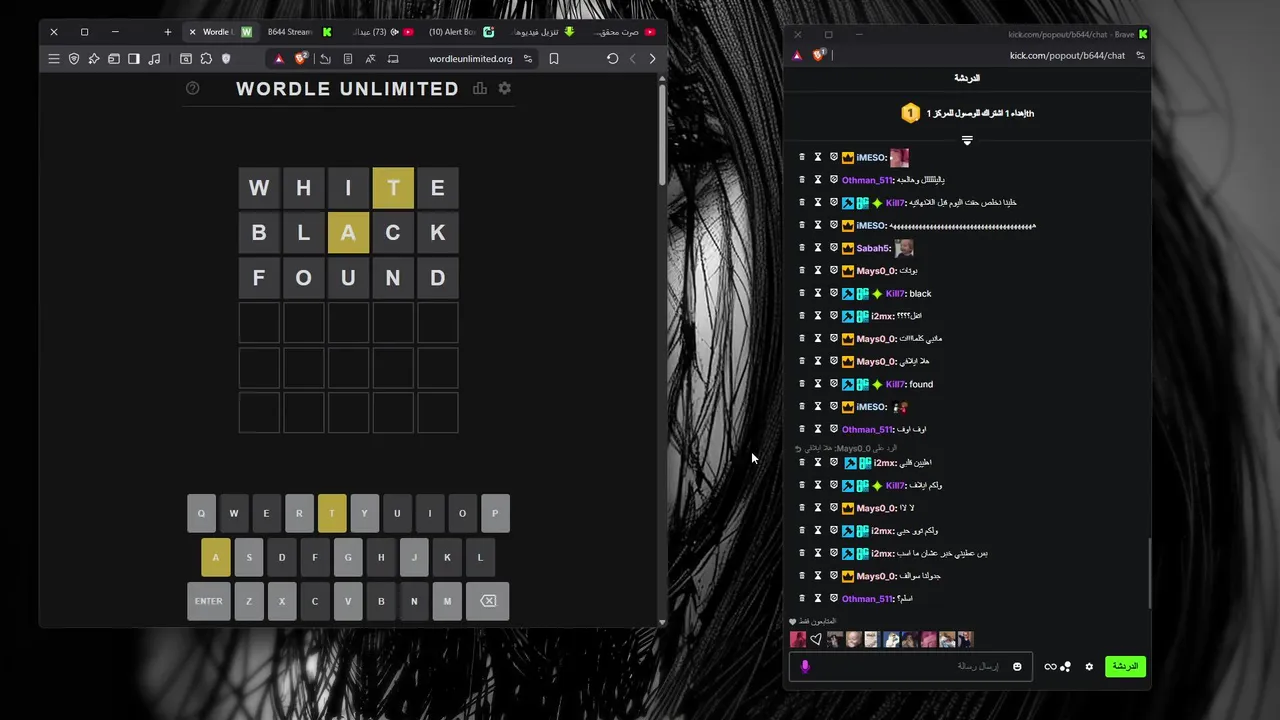Open site settings icon beside wordleunlimited.org
Screen dimensions: 1280x720
tap(527, 59)
